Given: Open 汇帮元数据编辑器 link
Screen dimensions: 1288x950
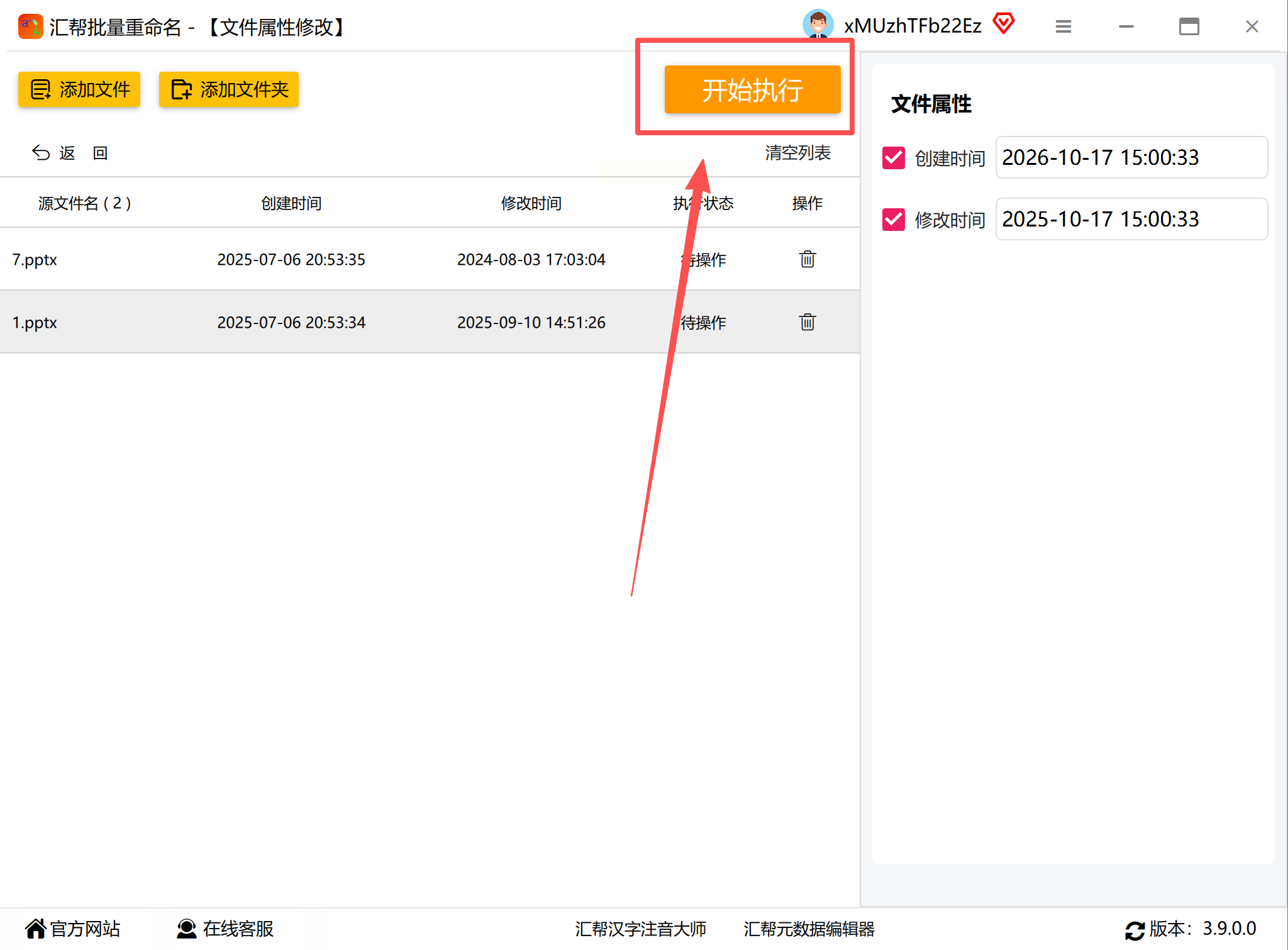Looking at the screenshot, I should pos(809,929).
